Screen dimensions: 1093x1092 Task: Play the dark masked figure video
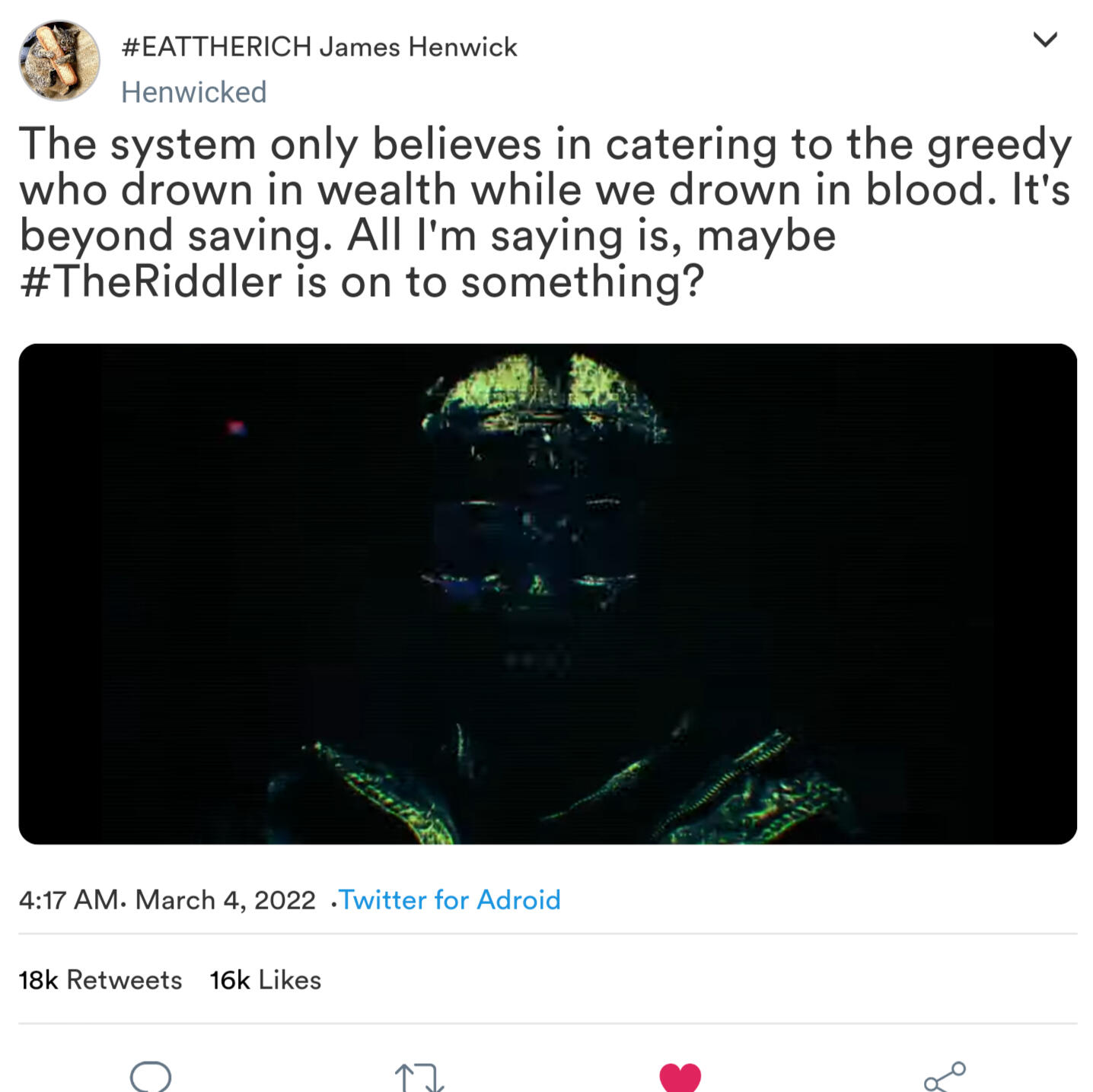547,594
